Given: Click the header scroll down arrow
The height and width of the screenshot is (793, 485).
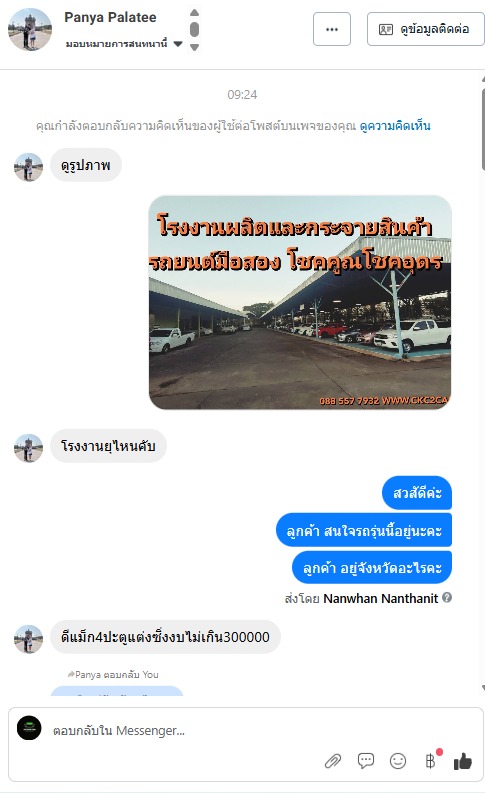Looking at the screenshot, I should click(x=194, y=47).
